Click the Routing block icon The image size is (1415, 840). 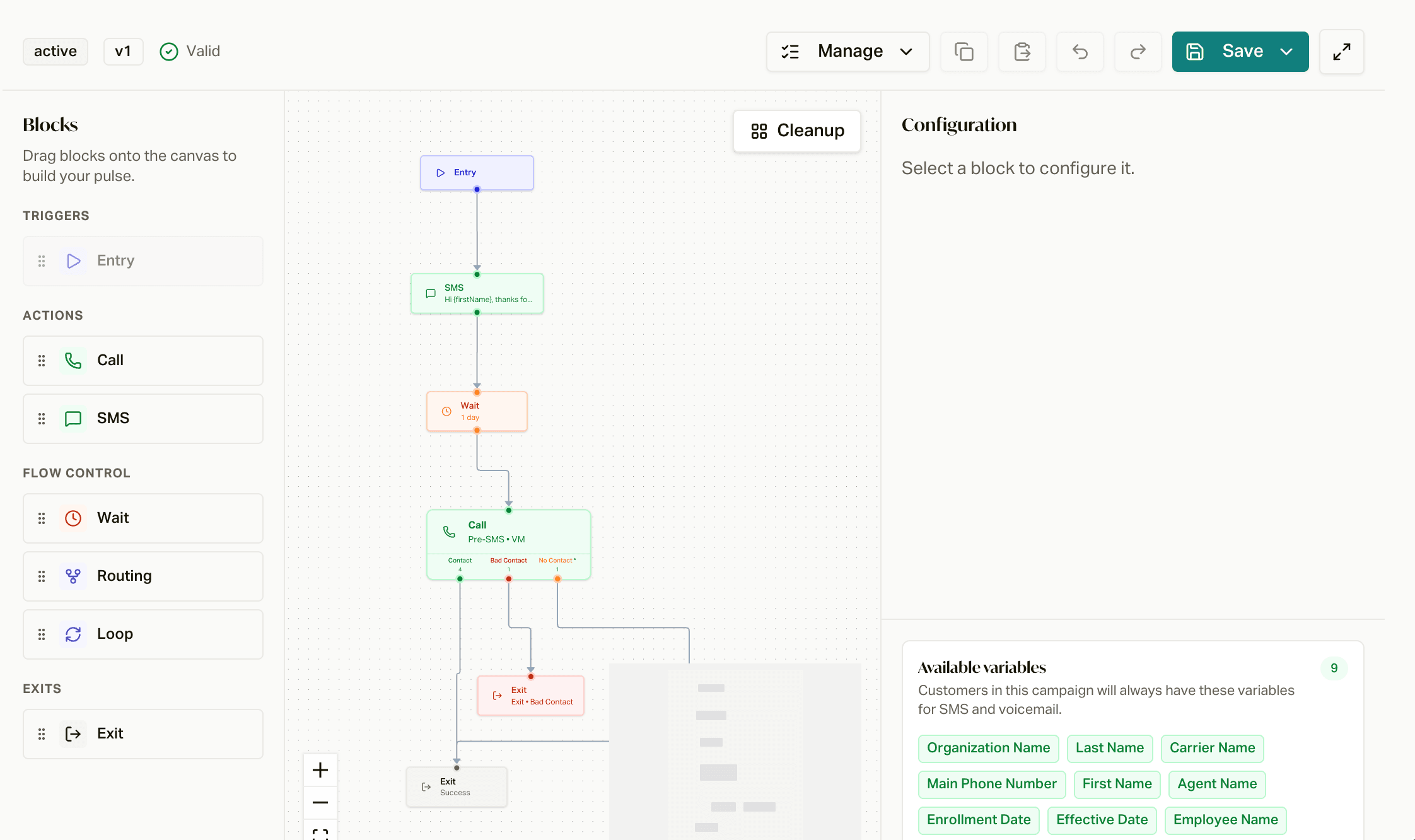(73, 576)
